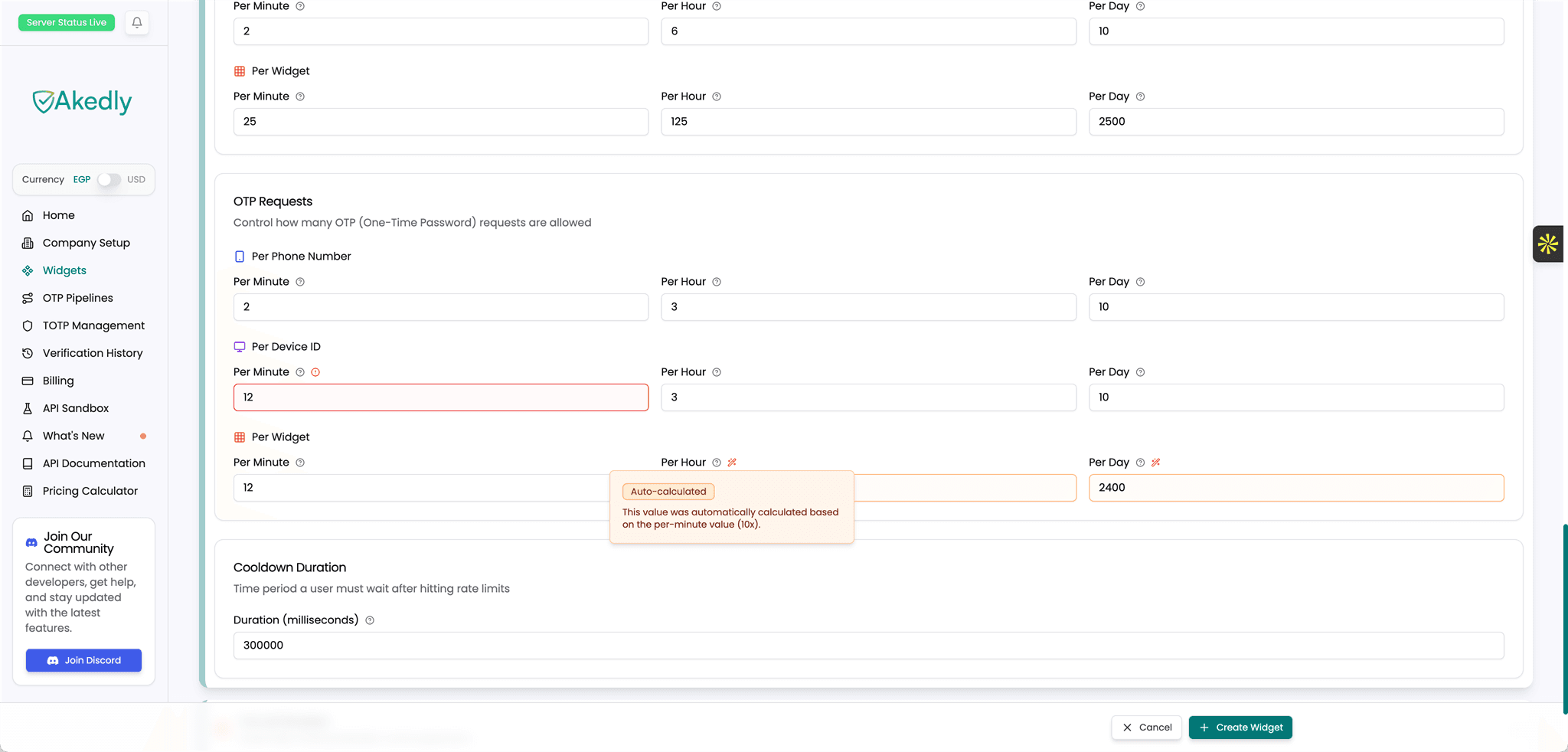Click the Widgets sidebar icon
Viewport: 1568px width, 752px height.
[x=28, y=270]
